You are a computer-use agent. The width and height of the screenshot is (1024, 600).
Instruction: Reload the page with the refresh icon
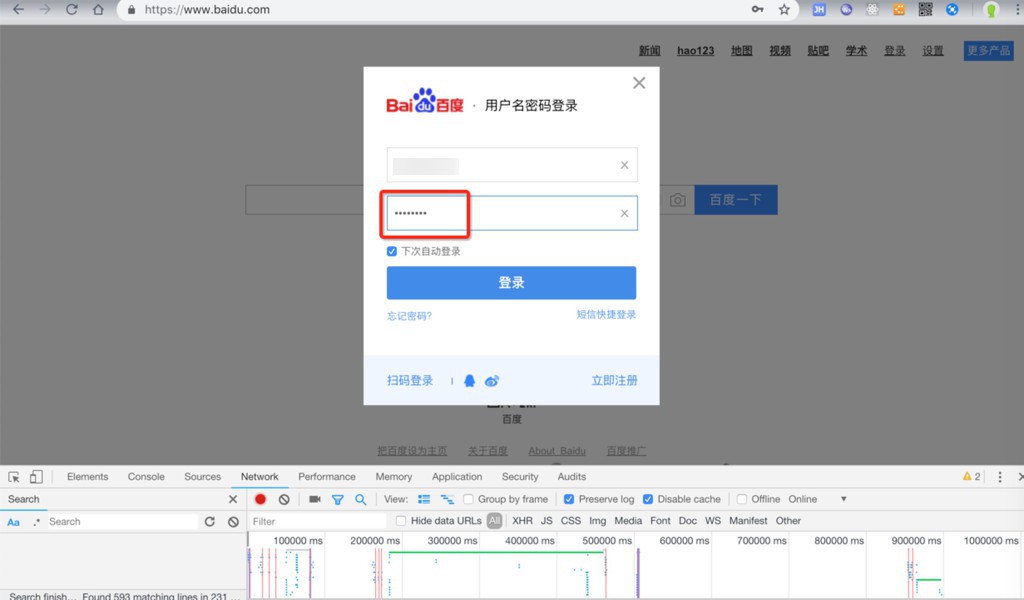(x=72, y=9)
